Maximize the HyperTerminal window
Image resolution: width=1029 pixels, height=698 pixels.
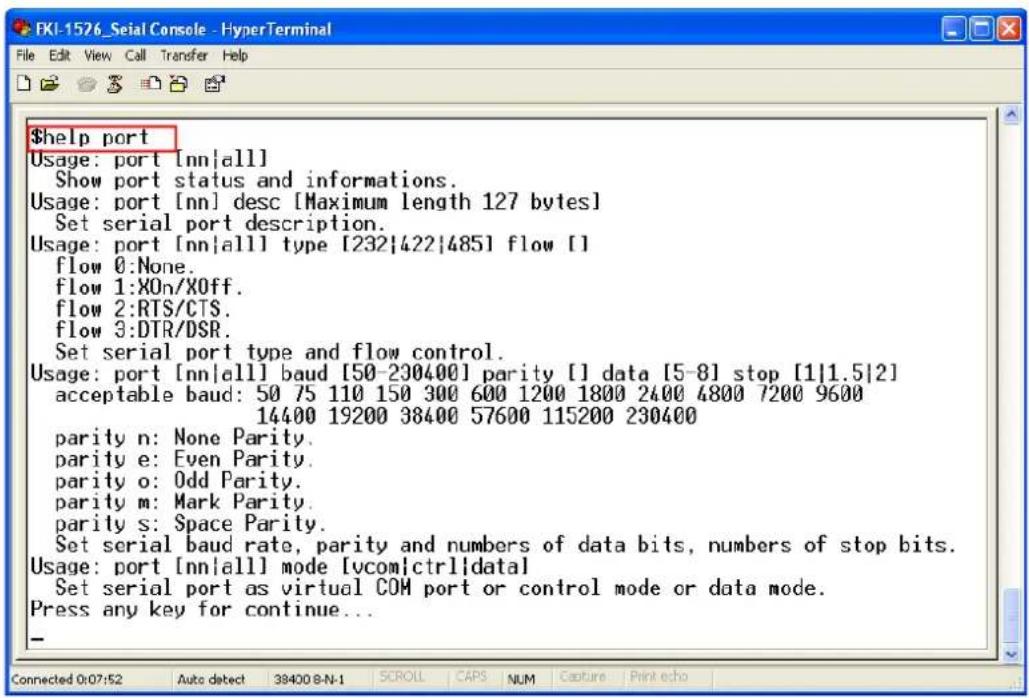click(x=981, y=30)
